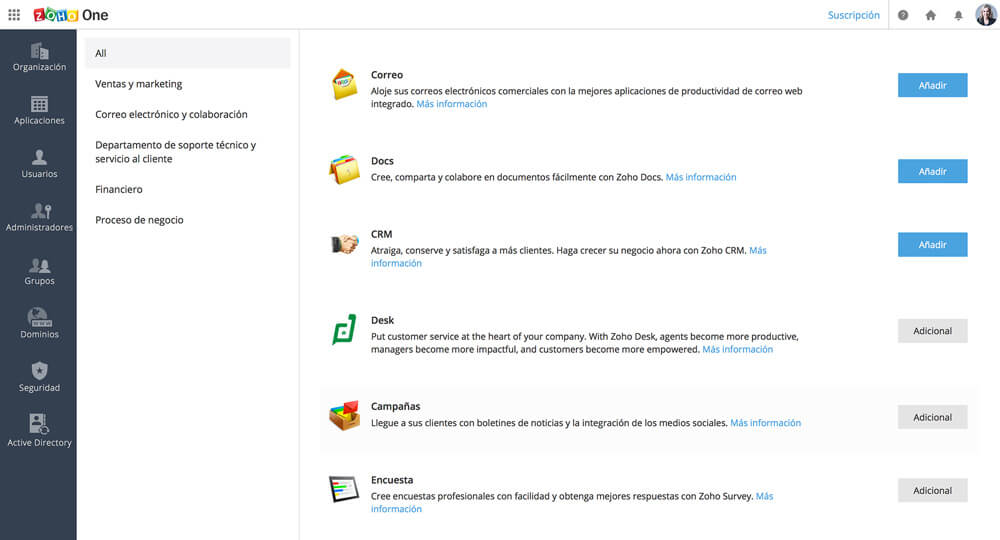This screenshot has height=540, width=1000.
Task: Open Aplicaciones in the sidebar
Action: pyautogui.click(x=39, y=111)
